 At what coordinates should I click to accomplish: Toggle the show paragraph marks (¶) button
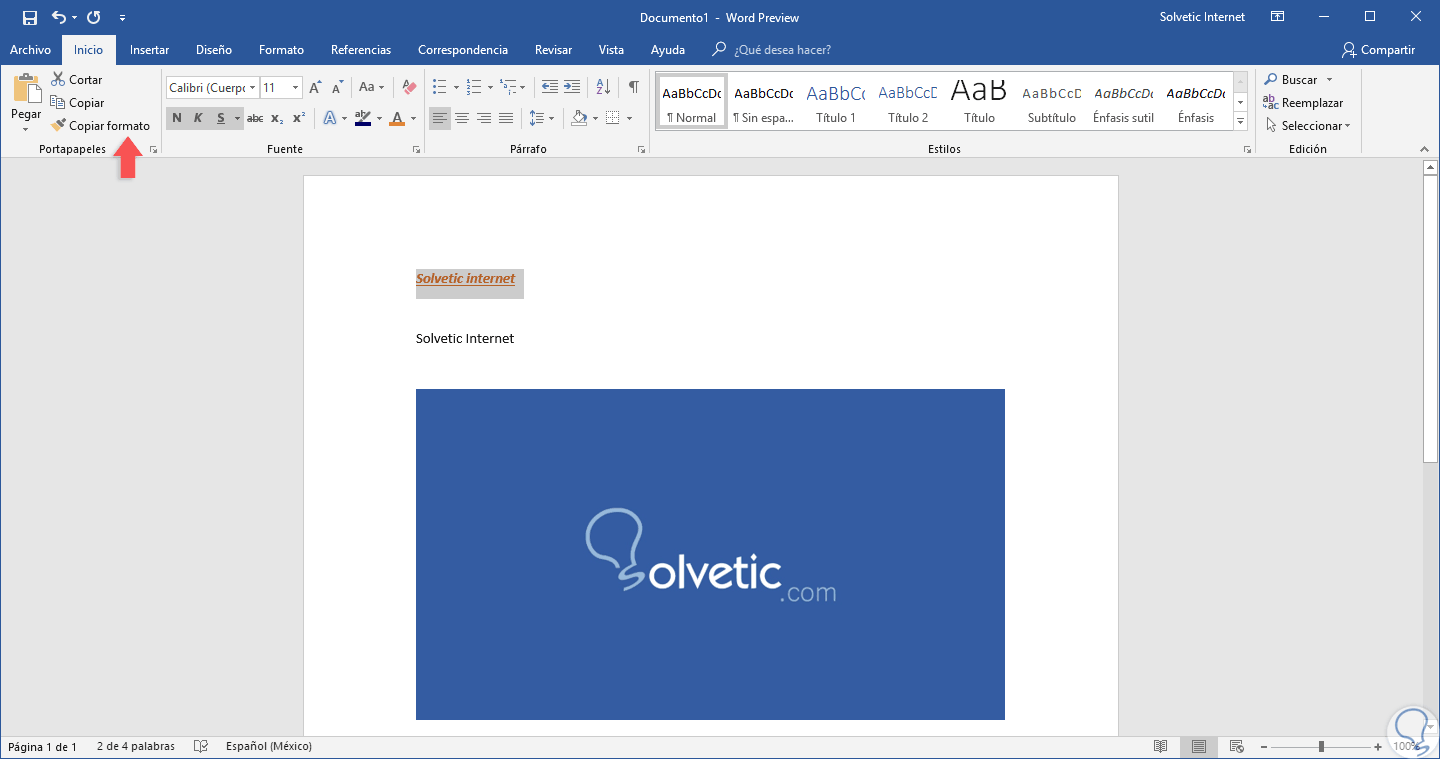[x=633, y=88]
